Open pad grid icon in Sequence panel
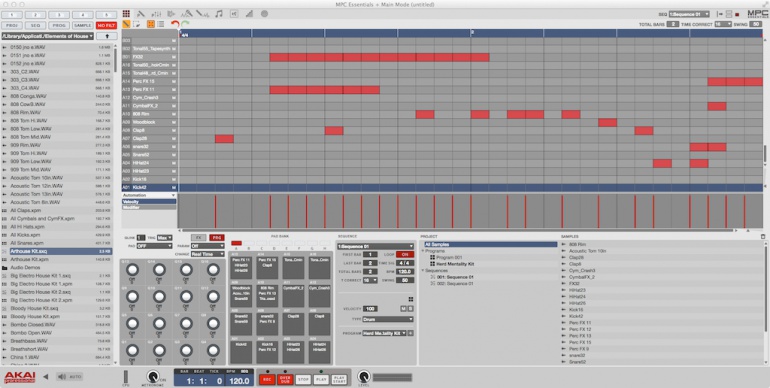The image size is (770, 388). (x=411, y=299)
